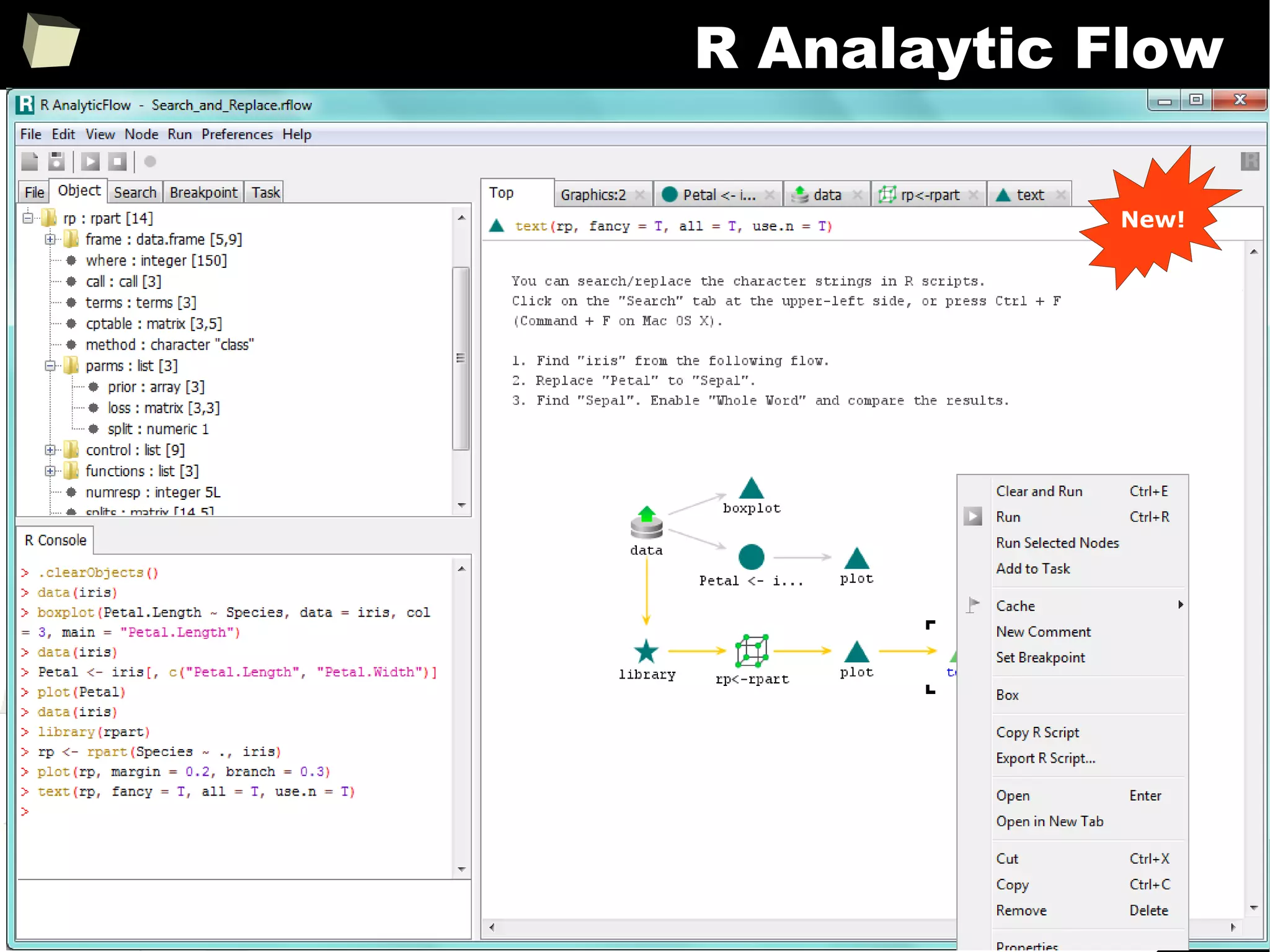
Task: Switch to the Object tab
Action: click(x=79, y=191)
